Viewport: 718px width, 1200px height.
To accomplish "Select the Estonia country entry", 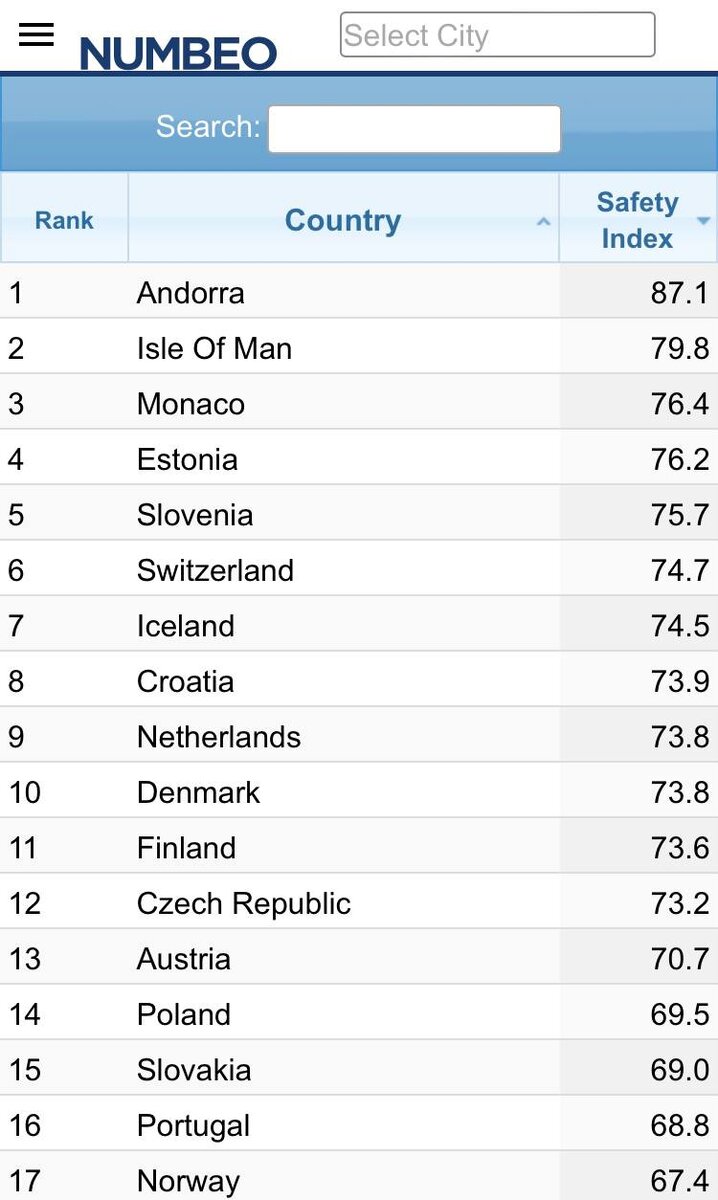I will click(187, 460).
